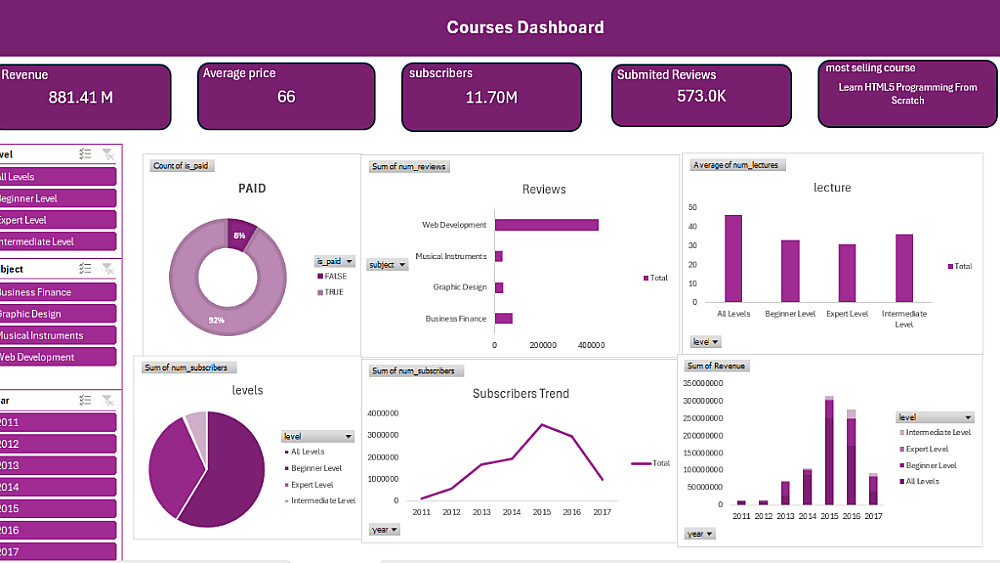Click Count of is_paid field button
The width and height of the screenshot is (1000, 563).
point(182,166)
